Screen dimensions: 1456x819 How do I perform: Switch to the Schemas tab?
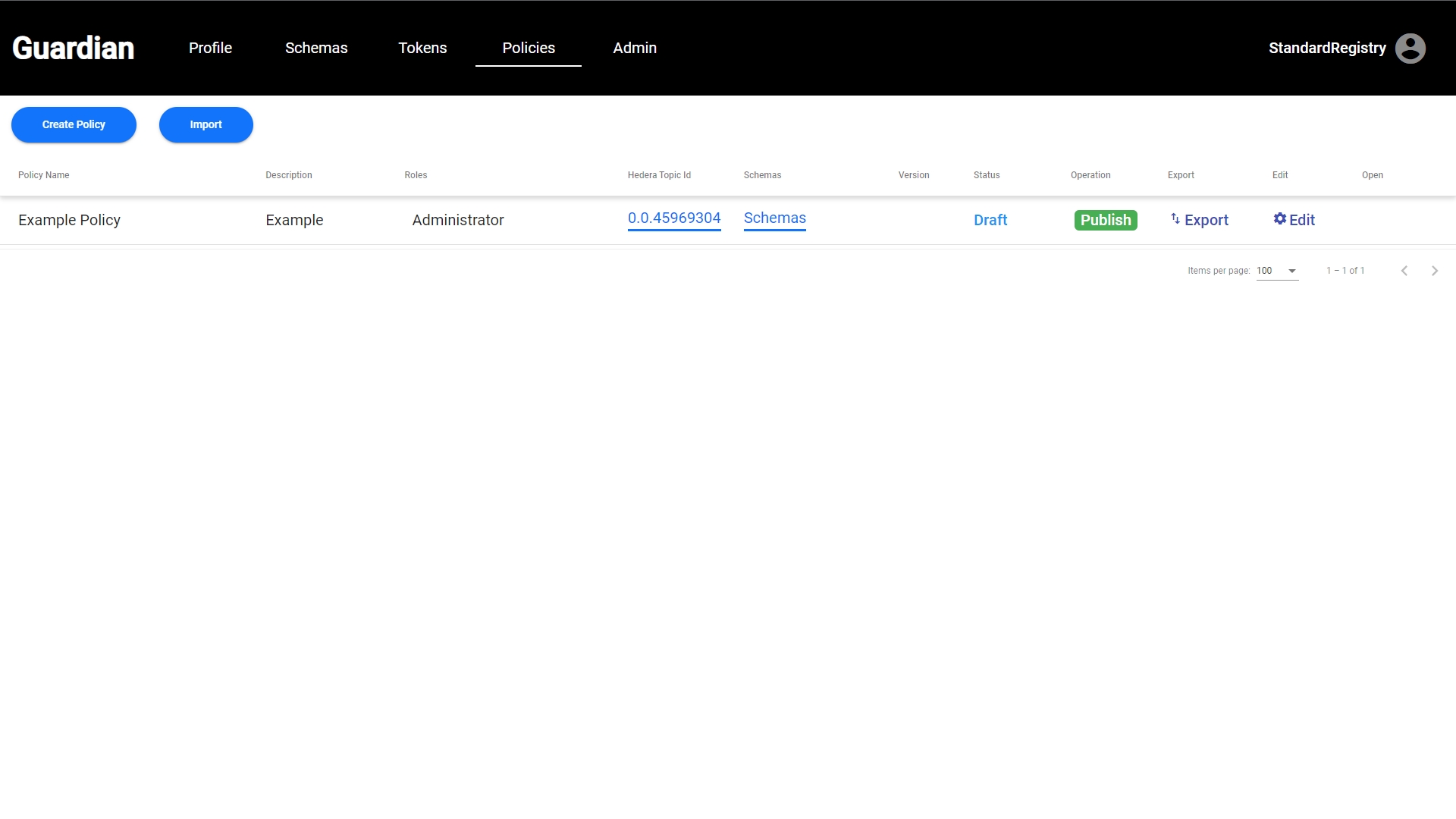coord(316,48)
